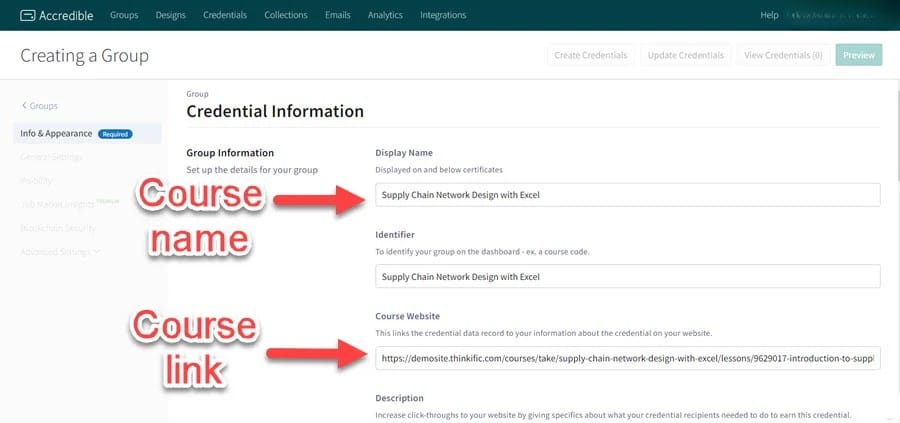Open the Designs menu

(x=170, y=15)
